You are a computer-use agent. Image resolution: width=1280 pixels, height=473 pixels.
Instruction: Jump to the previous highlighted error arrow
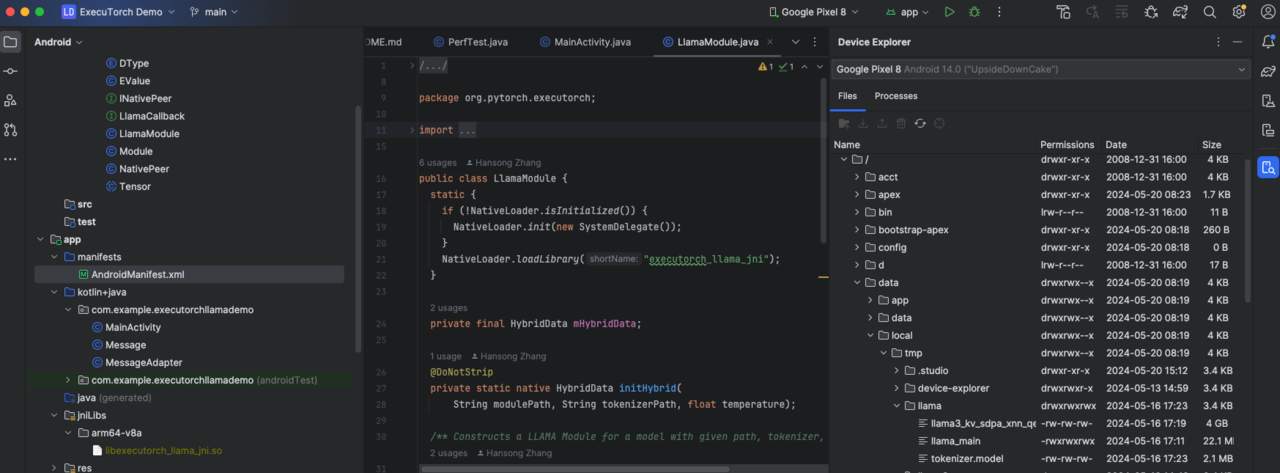click(x=803, y=67)
